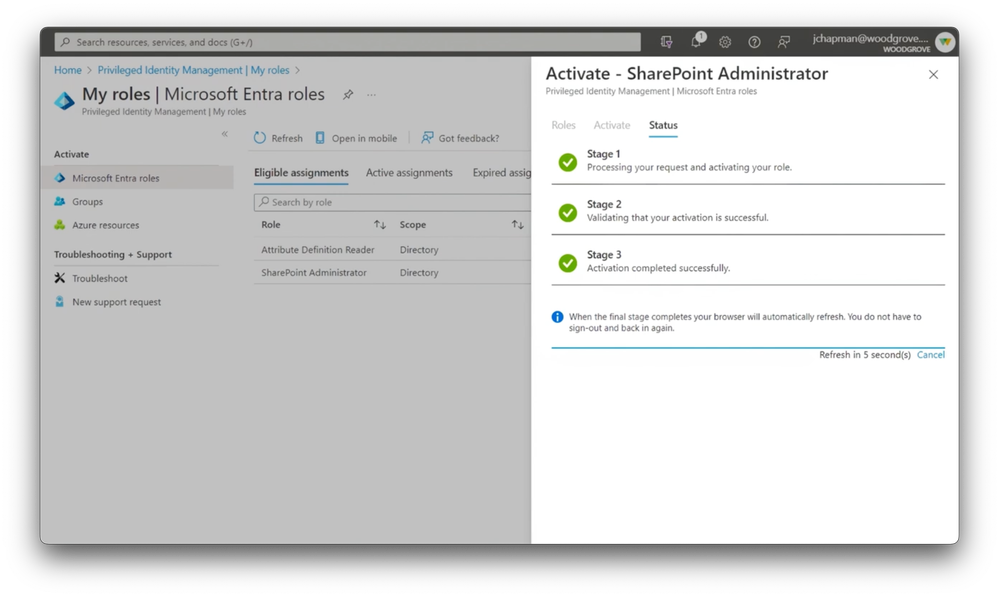999x597 pixels.
Task: Open the help question mark icon
Action: pyautogui.click(x=754, y=42)
